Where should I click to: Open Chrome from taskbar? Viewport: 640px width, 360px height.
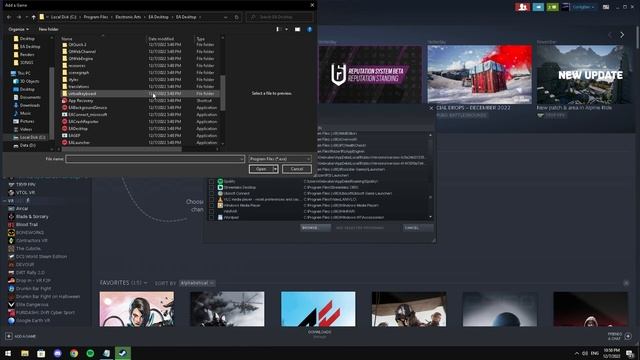click(x=74, y=353)
